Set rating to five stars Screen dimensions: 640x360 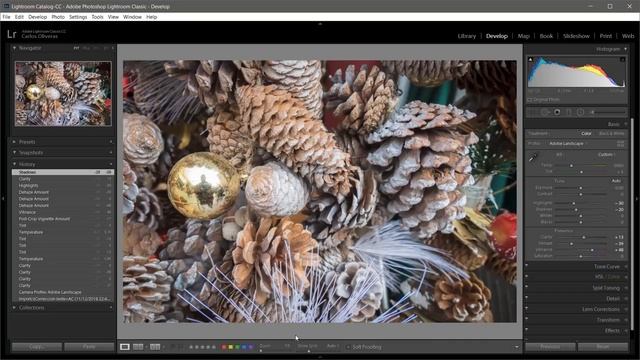pos(214,347)
